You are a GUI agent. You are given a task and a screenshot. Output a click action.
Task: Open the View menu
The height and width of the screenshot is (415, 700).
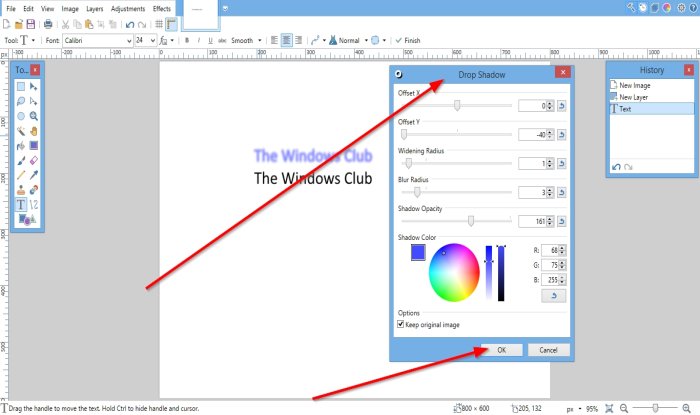pyautogui.click(x=47, y=8)
